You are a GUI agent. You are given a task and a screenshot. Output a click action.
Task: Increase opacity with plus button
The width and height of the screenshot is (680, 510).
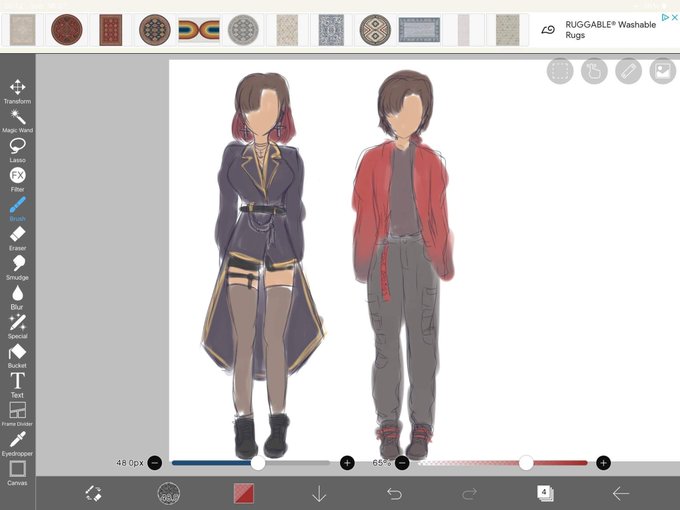[x=603, y=463]
